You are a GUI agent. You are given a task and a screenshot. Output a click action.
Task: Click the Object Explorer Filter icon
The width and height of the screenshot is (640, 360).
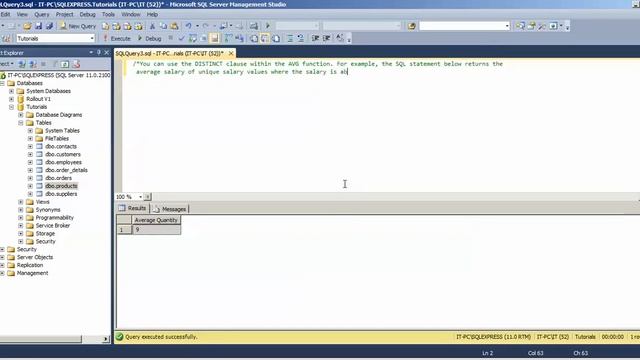(x=54, y=64)
